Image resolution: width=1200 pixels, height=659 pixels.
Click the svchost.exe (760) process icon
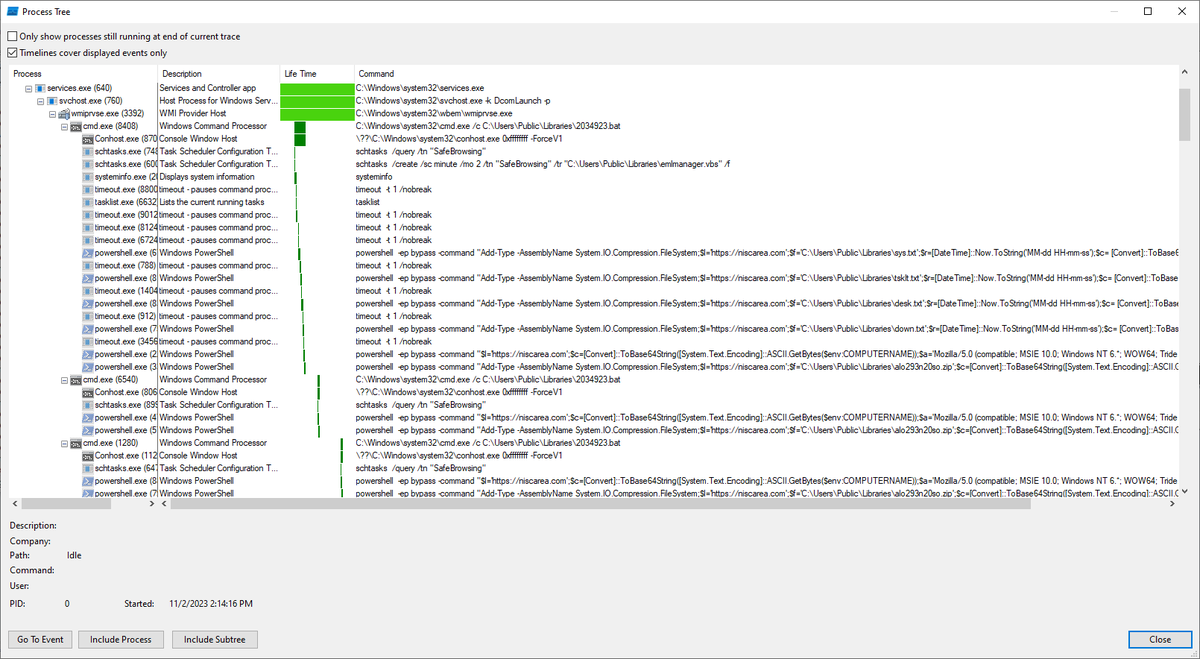52,101
